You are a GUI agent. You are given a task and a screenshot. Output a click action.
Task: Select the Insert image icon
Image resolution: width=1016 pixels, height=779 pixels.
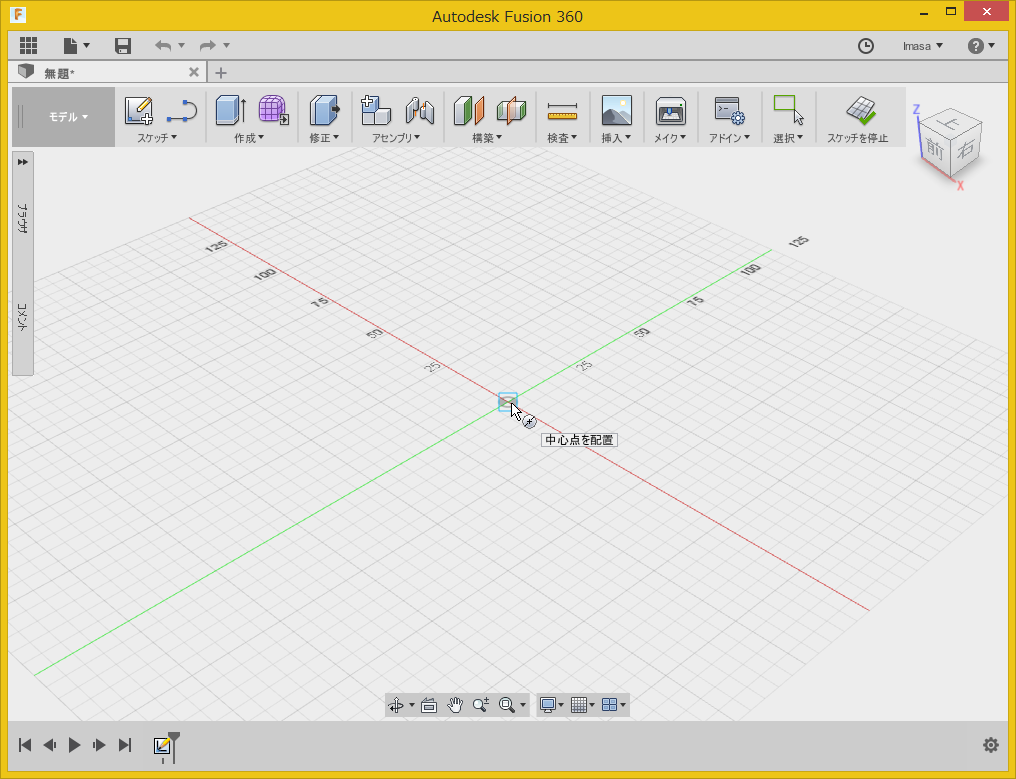coord(616,110)
